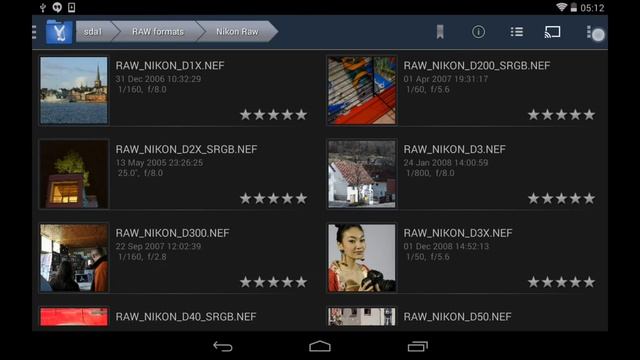Click exposure text 1/60, f/5.6

click(x=427, y=89)
